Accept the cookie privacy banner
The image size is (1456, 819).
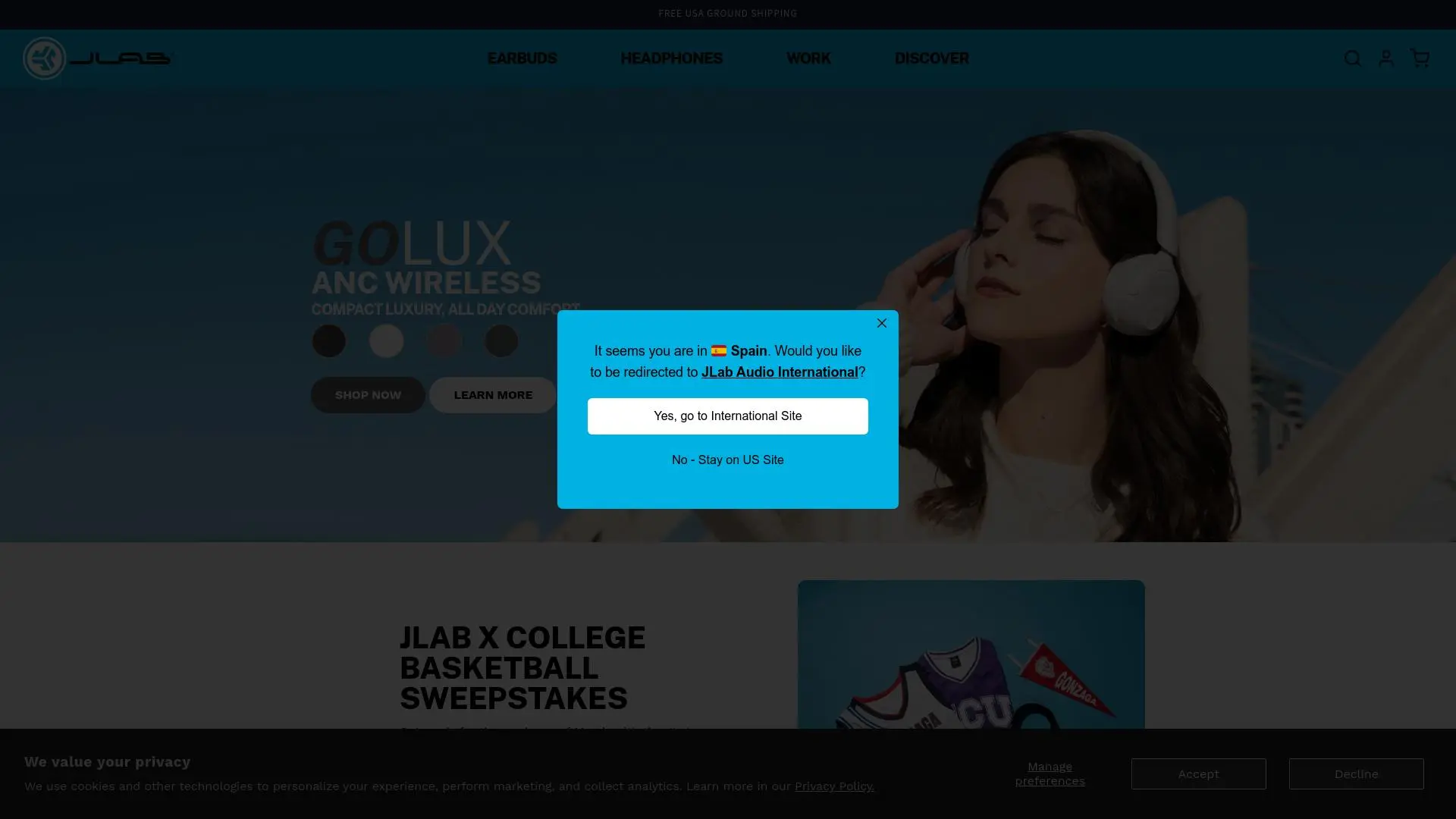1198,774
